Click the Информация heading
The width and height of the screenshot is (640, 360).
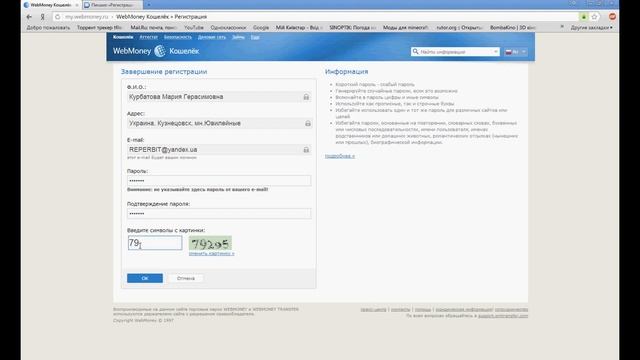tap(347, 71)
